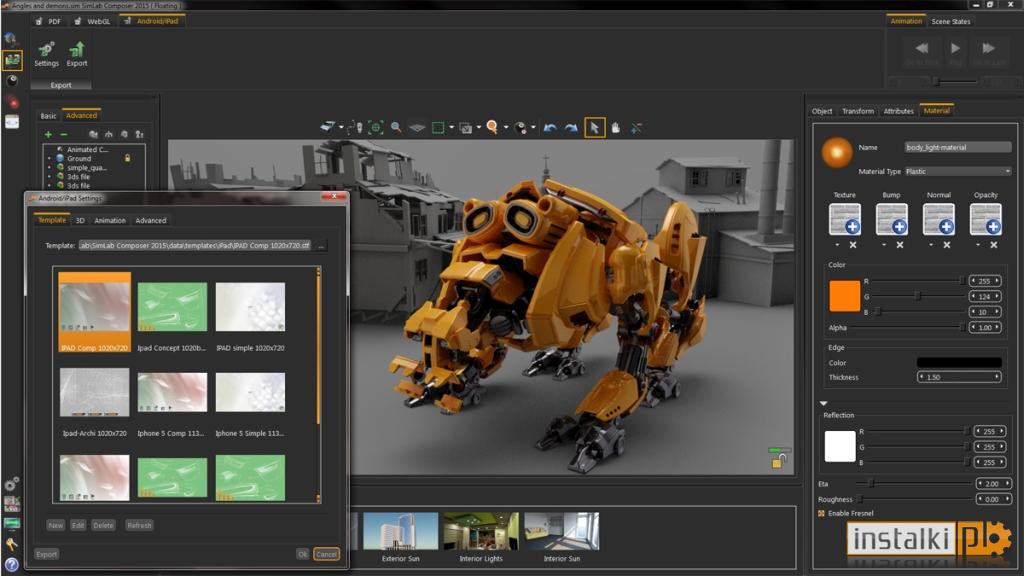Open the 3D tab in Android/iPad Settings

[80, 221]
